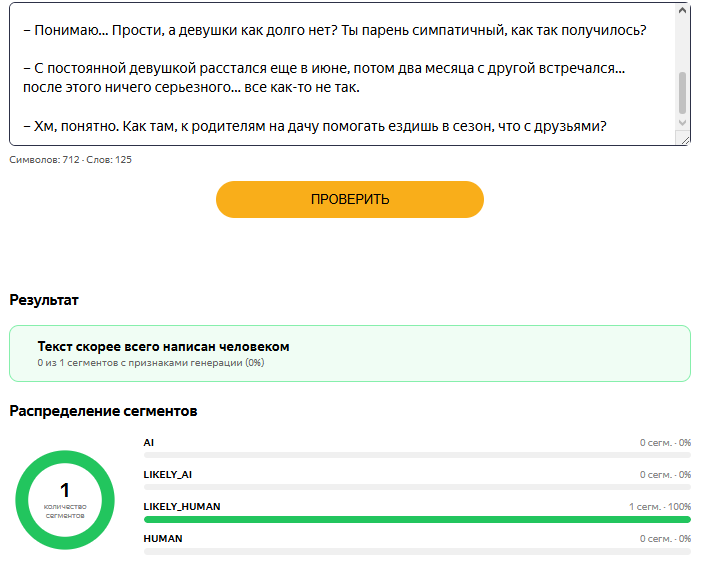Image resolution: width=706 pixels, height=571 pixels.
Task: Click the LIKELY_AI label
Action: point(167,475)
